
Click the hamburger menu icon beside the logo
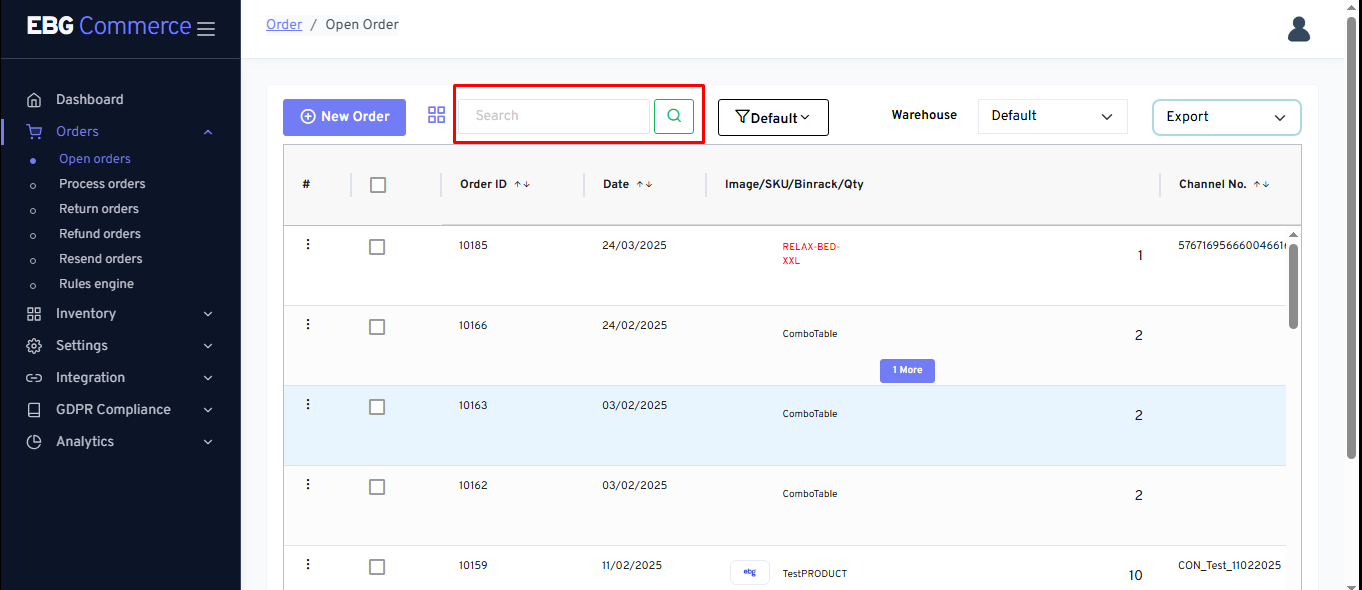[206, 29]
